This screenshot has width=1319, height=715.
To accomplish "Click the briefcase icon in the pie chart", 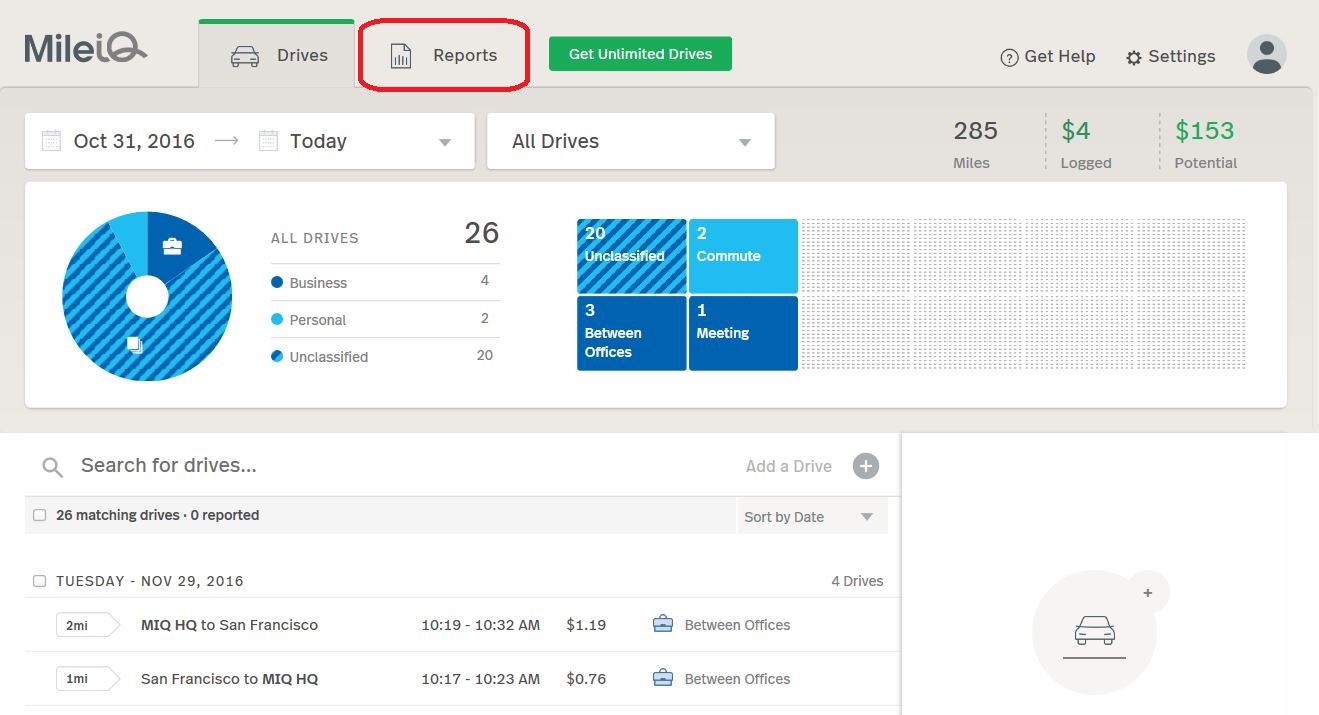I will point(172,246).
